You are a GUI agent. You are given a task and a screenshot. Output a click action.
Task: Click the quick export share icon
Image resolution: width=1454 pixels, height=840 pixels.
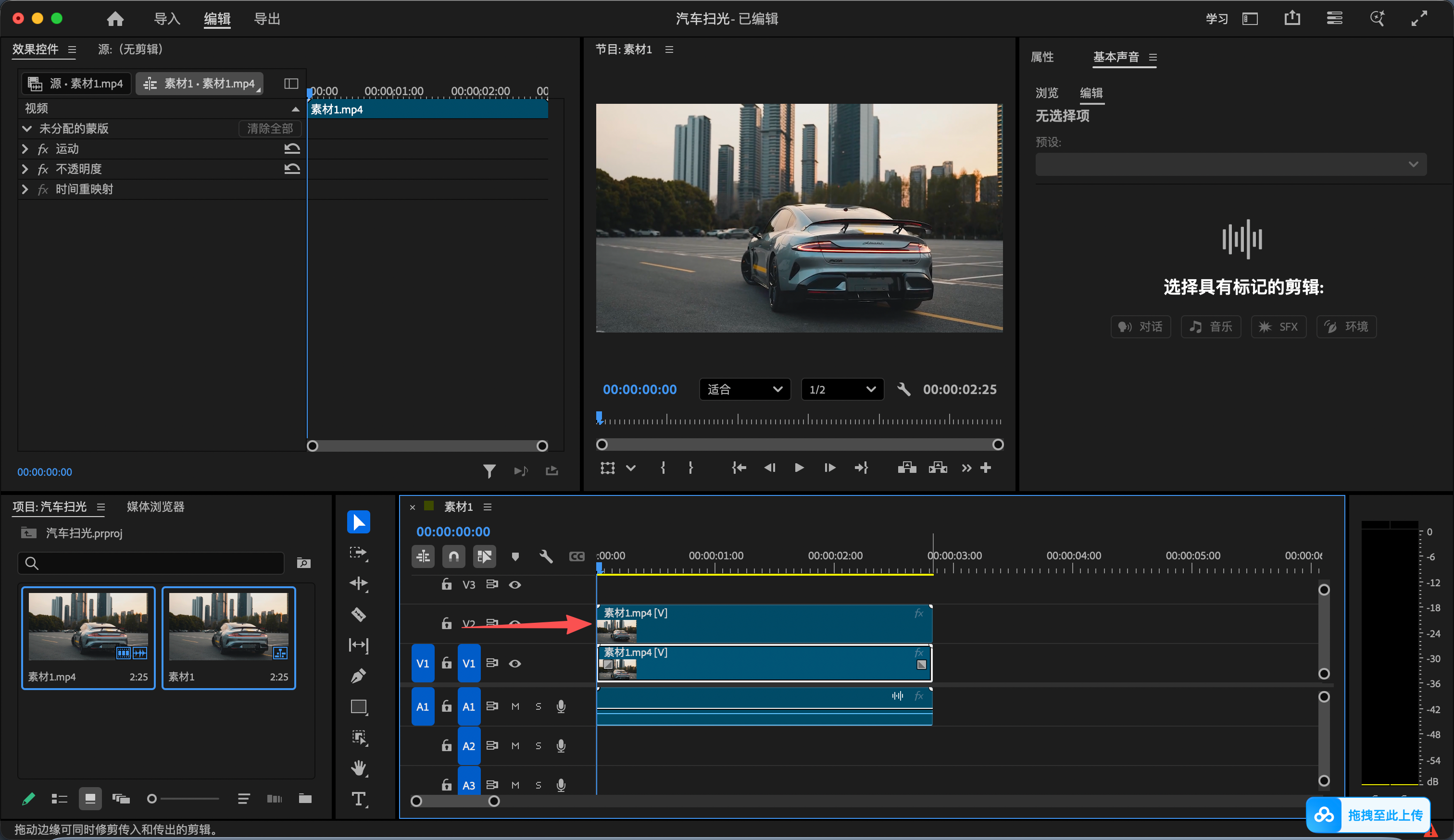(x=1292, y=18)
